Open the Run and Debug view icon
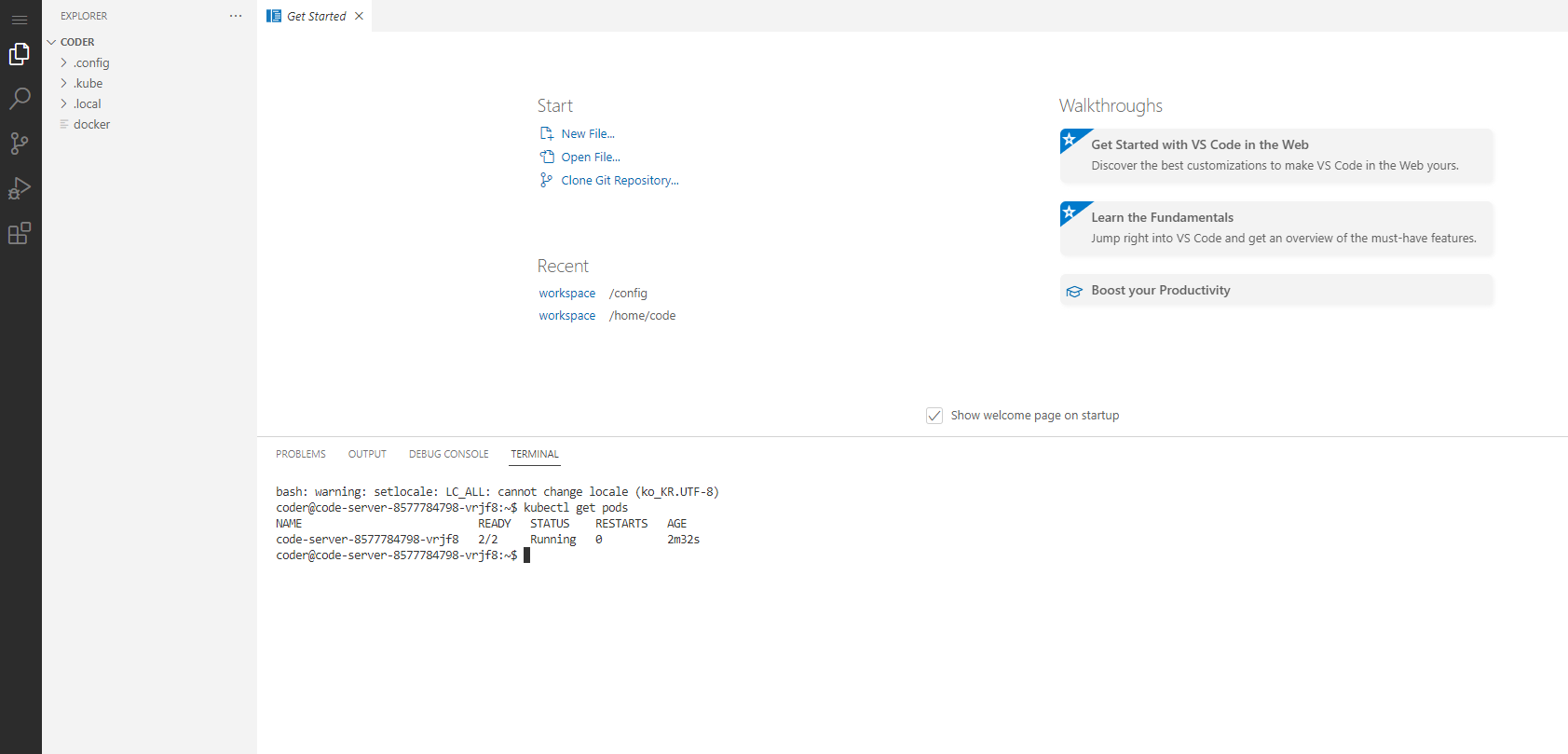 20,188
